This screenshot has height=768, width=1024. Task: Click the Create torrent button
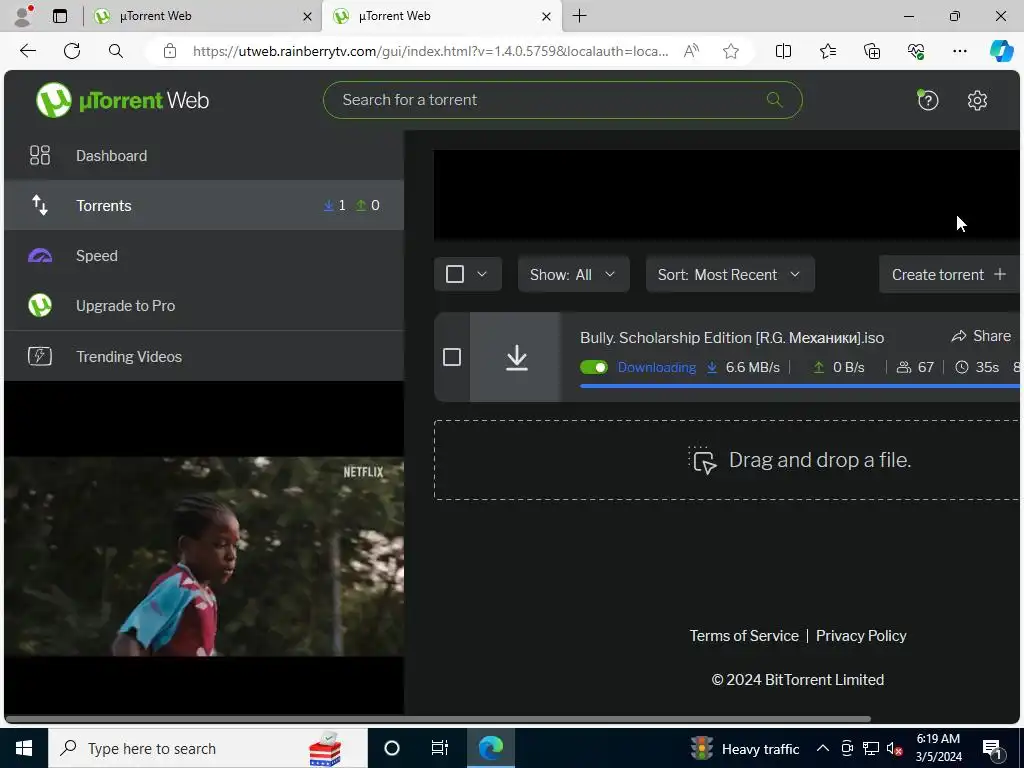point(949,274)
